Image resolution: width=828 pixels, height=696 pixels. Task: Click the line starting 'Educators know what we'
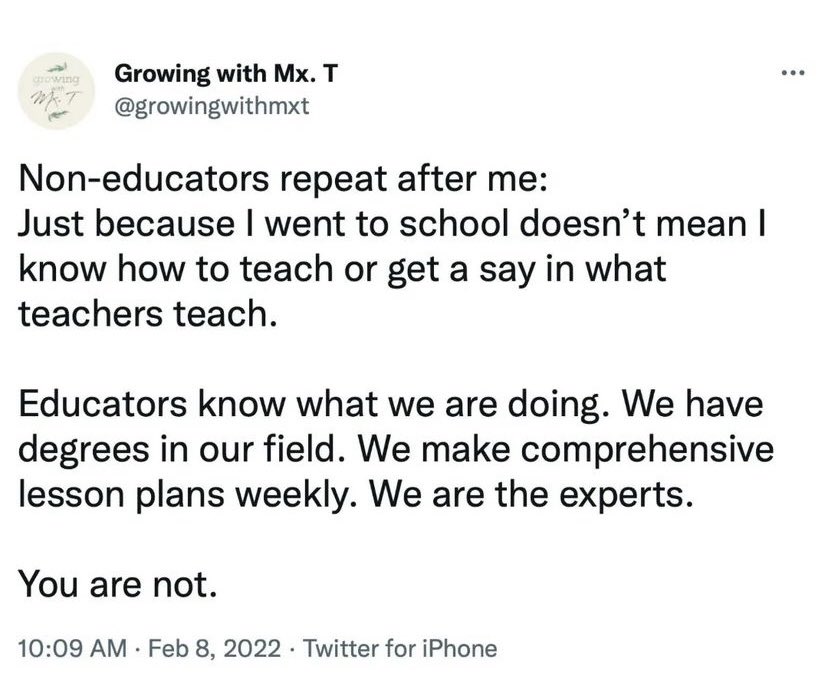pos(391,404)
